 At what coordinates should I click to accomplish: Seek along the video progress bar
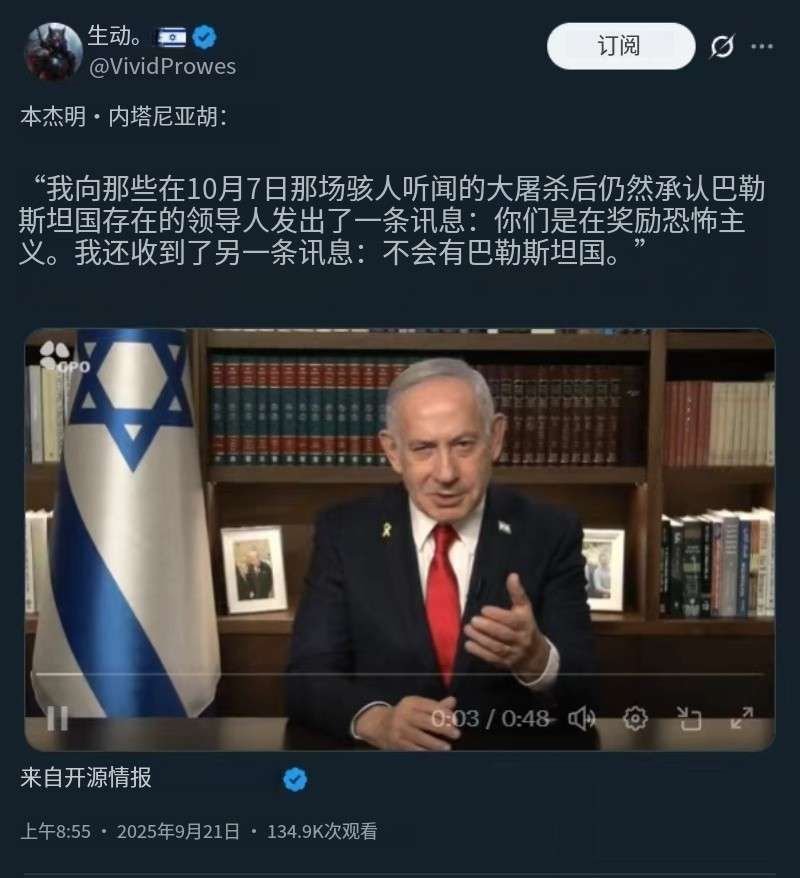(x=400, y=675)
